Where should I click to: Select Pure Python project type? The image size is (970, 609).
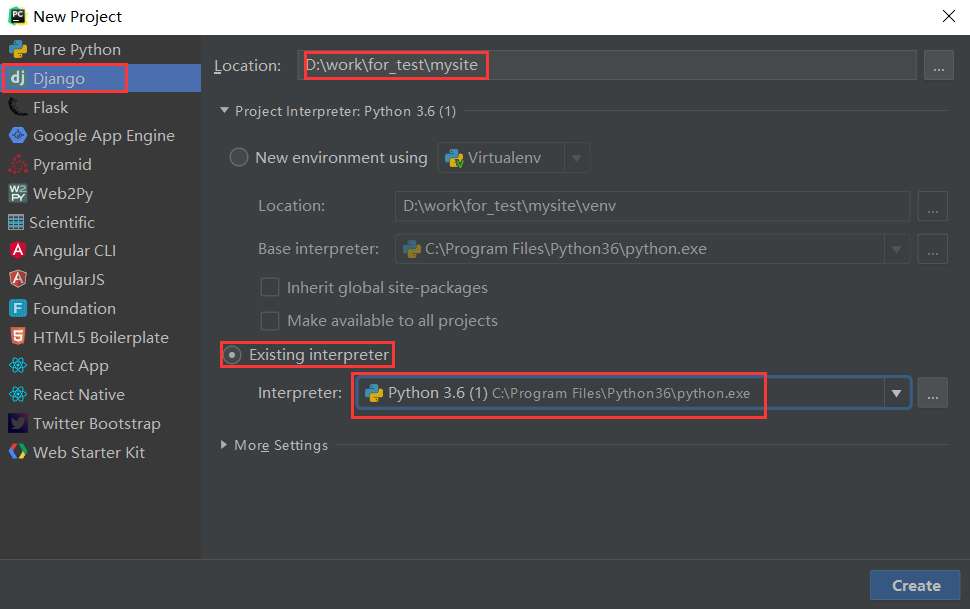tap(100, 50)
